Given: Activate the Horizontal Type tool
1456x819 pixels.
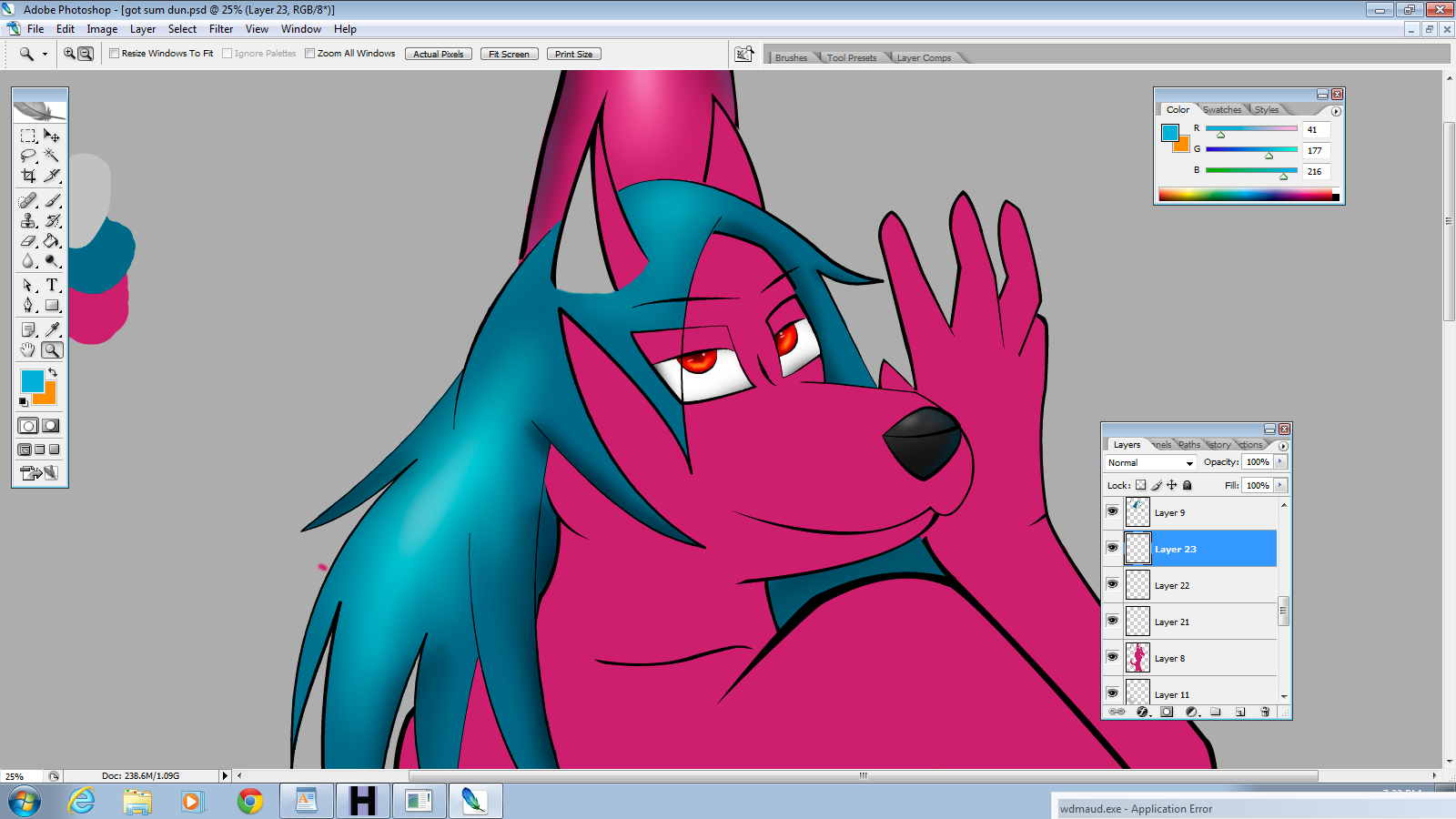Looking at the screenshot, I should click(52, 285).
